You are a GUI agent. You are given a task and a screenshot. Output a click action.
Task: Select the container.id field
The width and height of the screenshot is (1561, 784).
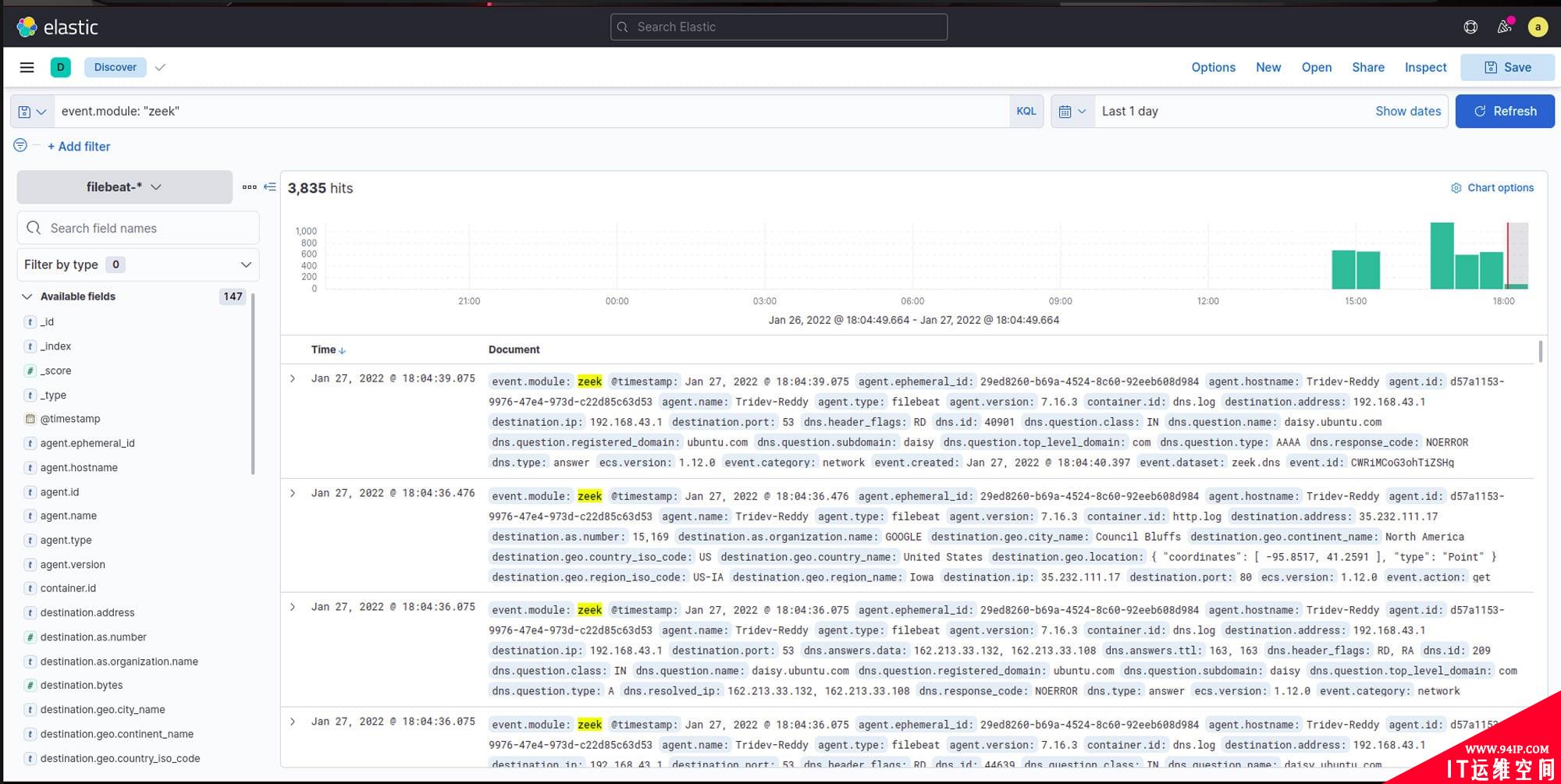[x=68, y=589]
